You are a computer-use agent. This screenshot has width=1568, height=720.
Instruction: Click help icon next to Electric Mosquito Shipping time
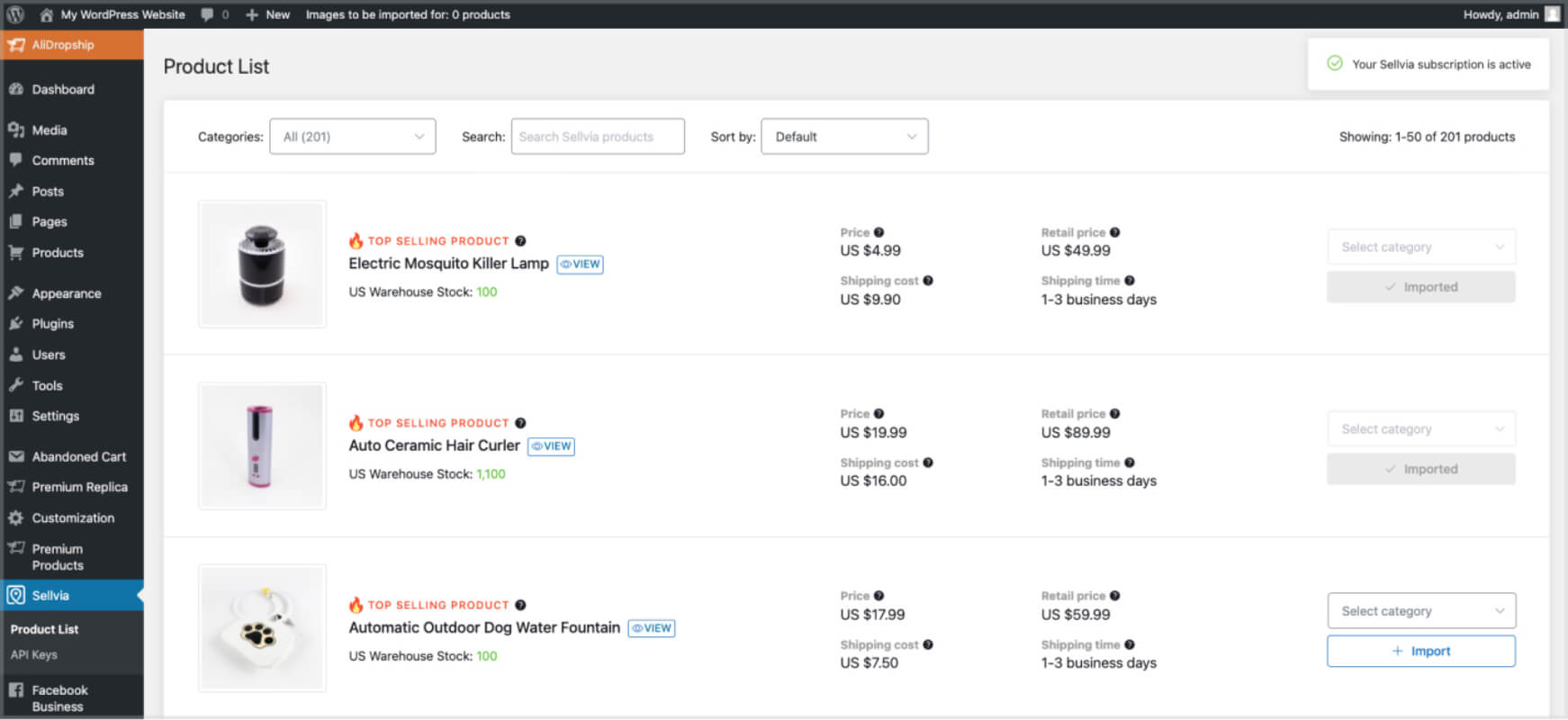(1130, 281)
